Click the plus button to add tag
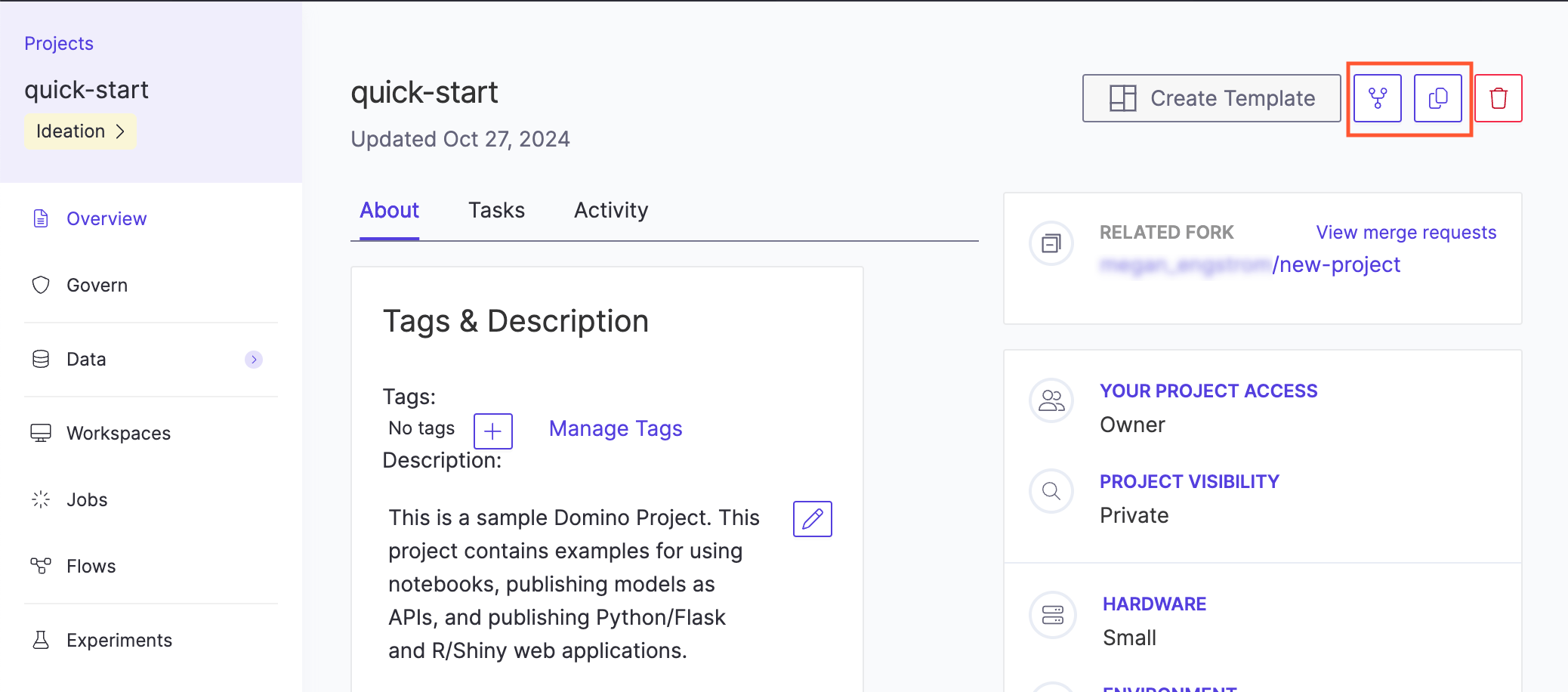Viewport: 1568px width, 692px height. (493, 431)
